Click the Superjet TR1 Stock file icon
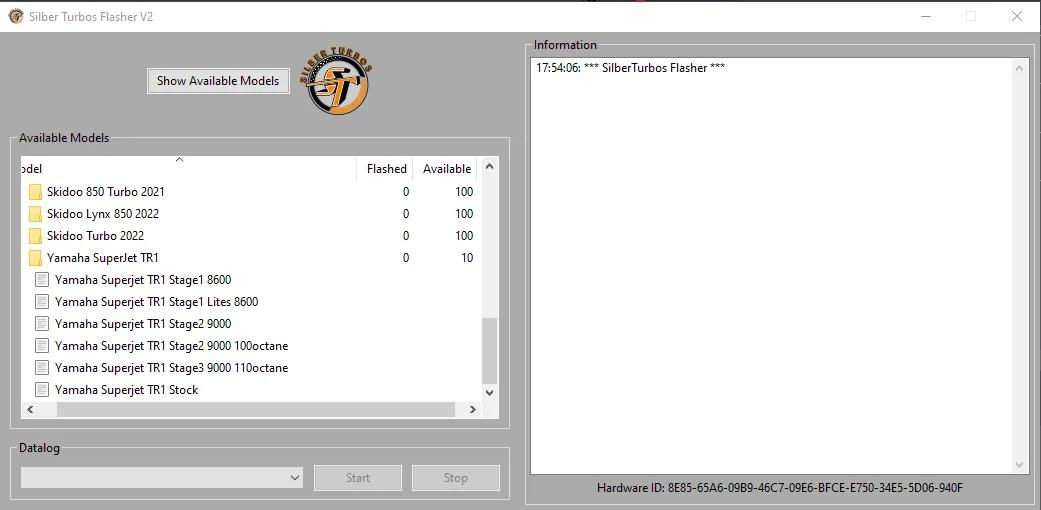Screen dimensions: 1041x510 pos(42,390)
